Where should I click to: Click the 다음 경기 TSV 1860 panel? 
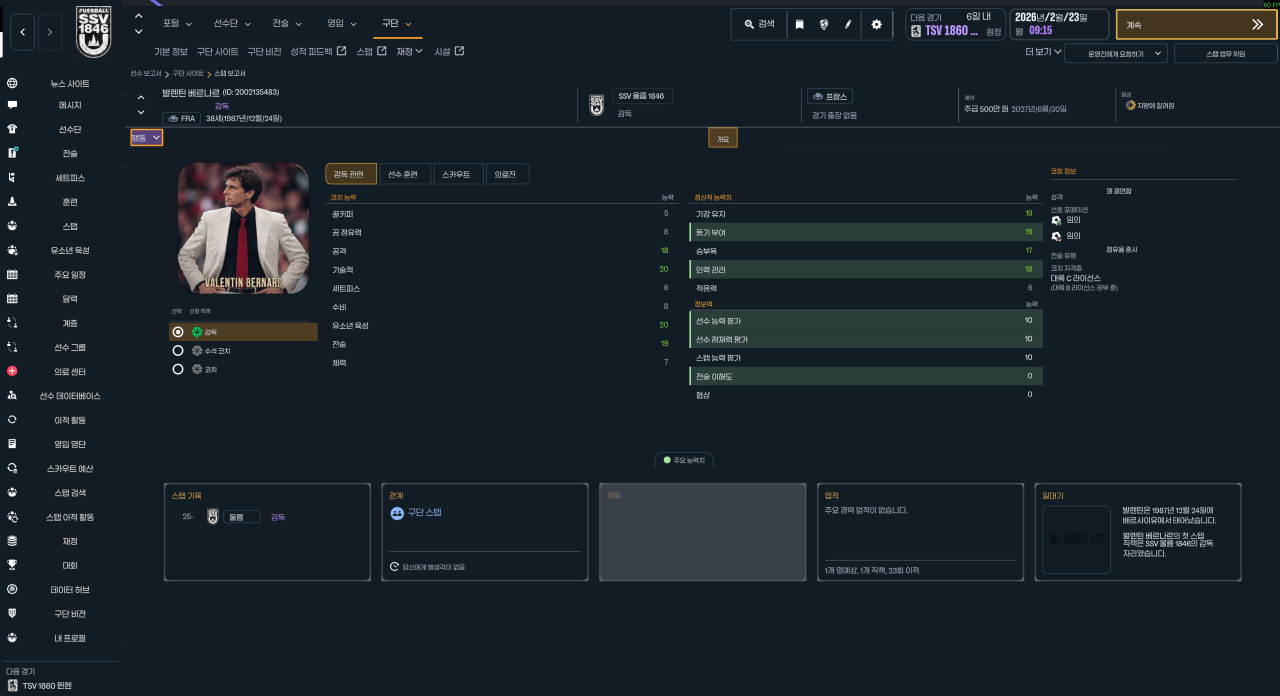coord(955,25)
